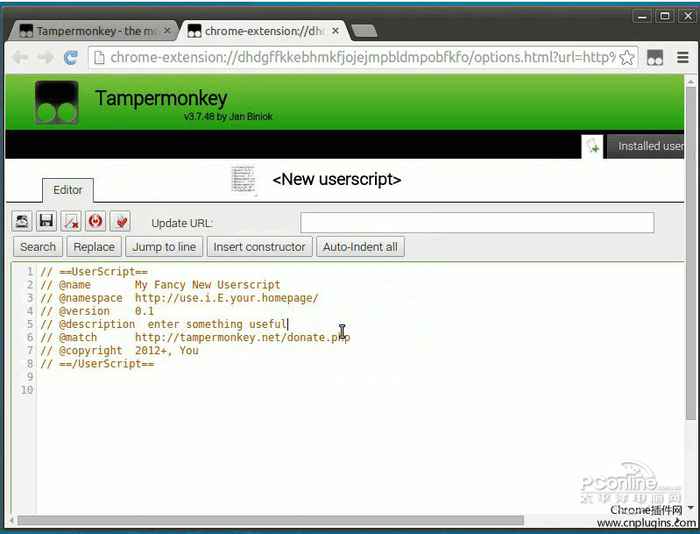
Task: Reload the page with the refresh icon
Action: [70, 58]
